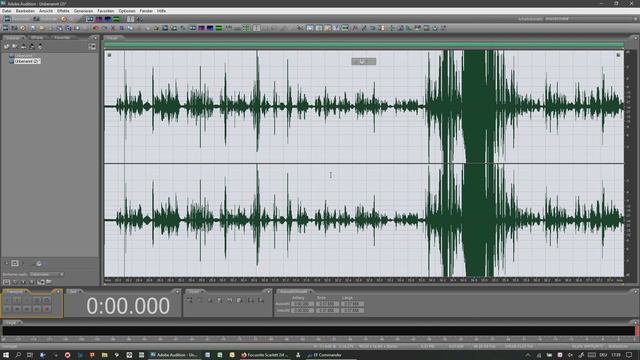Click the Zoom Out Horizontally icon
This screenshot has width=640, height=360.
click(200, 300)
